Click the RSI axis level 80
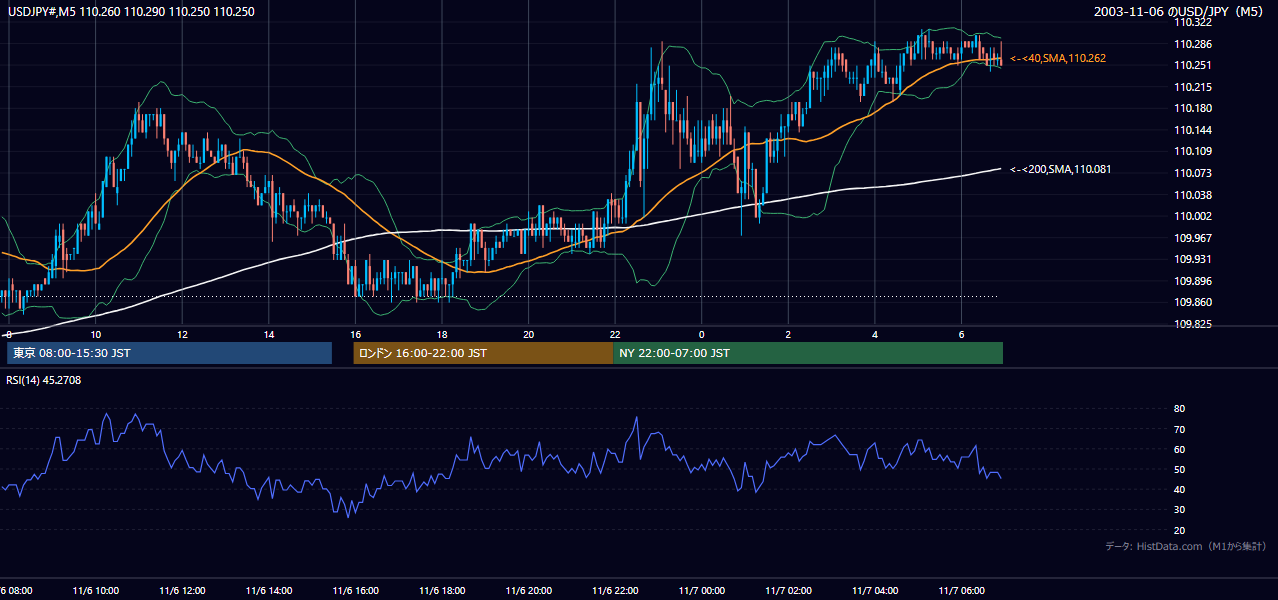The height and width of the screenshot is (600, 1278). pyautogui.click(x=1179, y=409)
